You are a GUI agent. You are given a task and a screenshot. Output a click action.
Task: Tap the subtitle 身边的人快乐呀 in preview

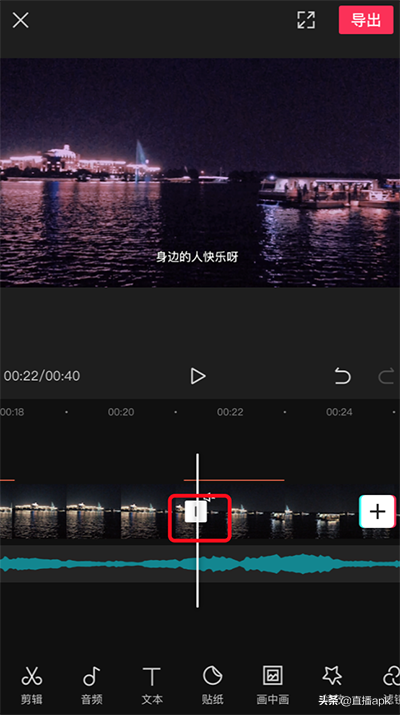pyautogui.click(x=197, y=257)
